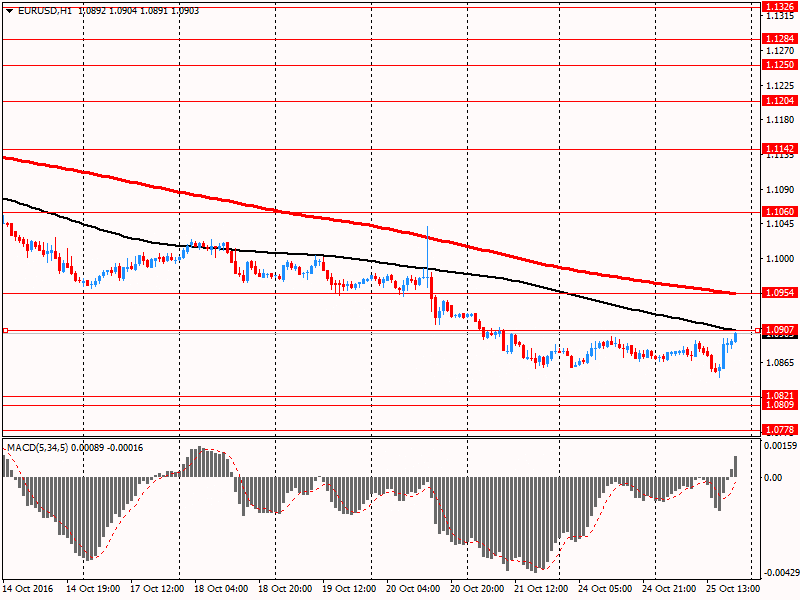This screenshot has width=800, height=600.
Task: Select the 1.1326 price level label
Action: point(780,7)
